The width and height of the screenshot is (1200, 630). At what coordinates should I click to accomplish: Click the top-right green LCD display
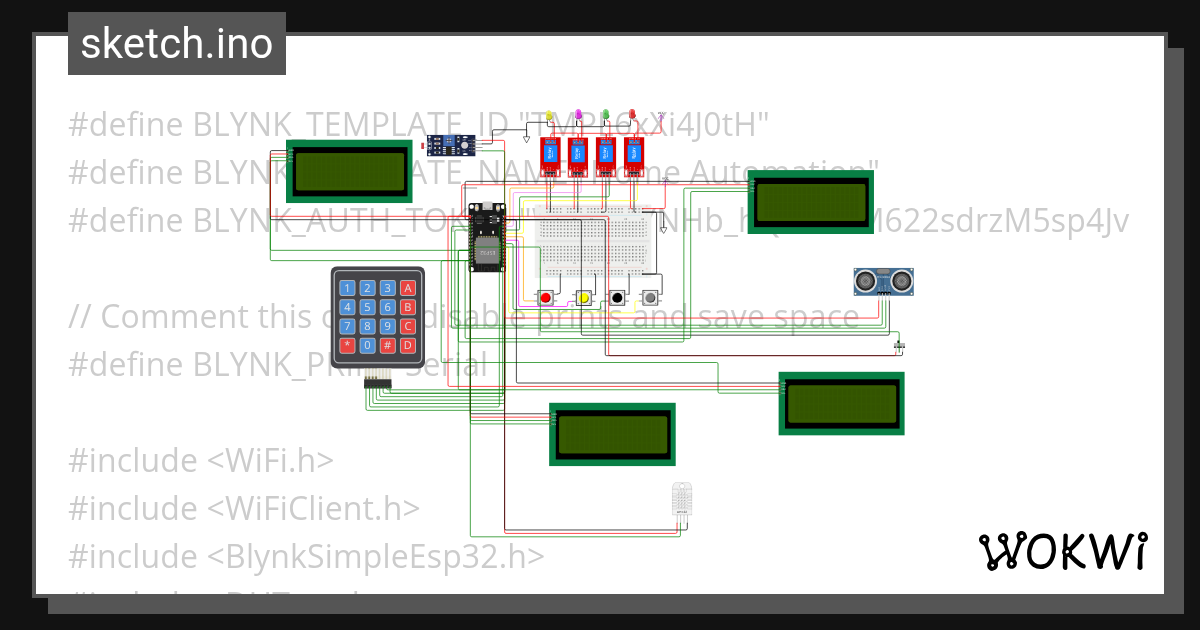pos(812,200)
